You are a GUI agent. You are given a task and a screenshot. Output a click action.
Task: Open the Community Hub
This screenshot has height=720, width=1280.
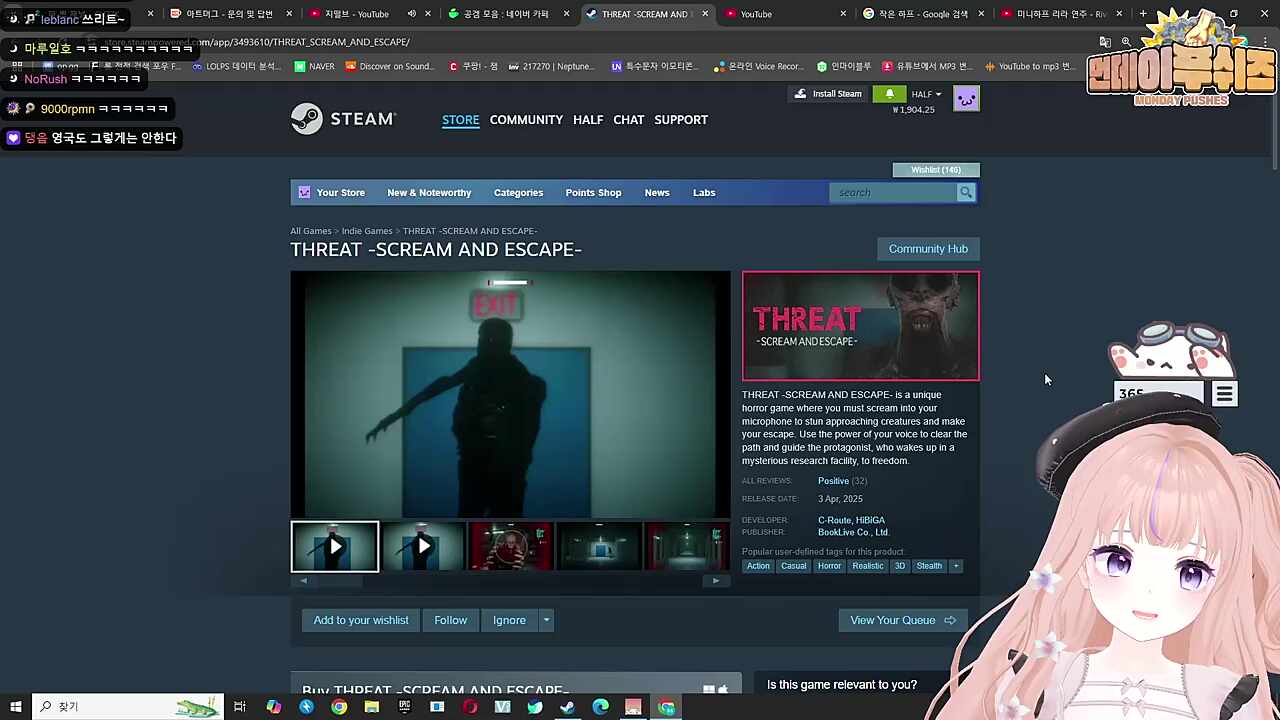928,249
